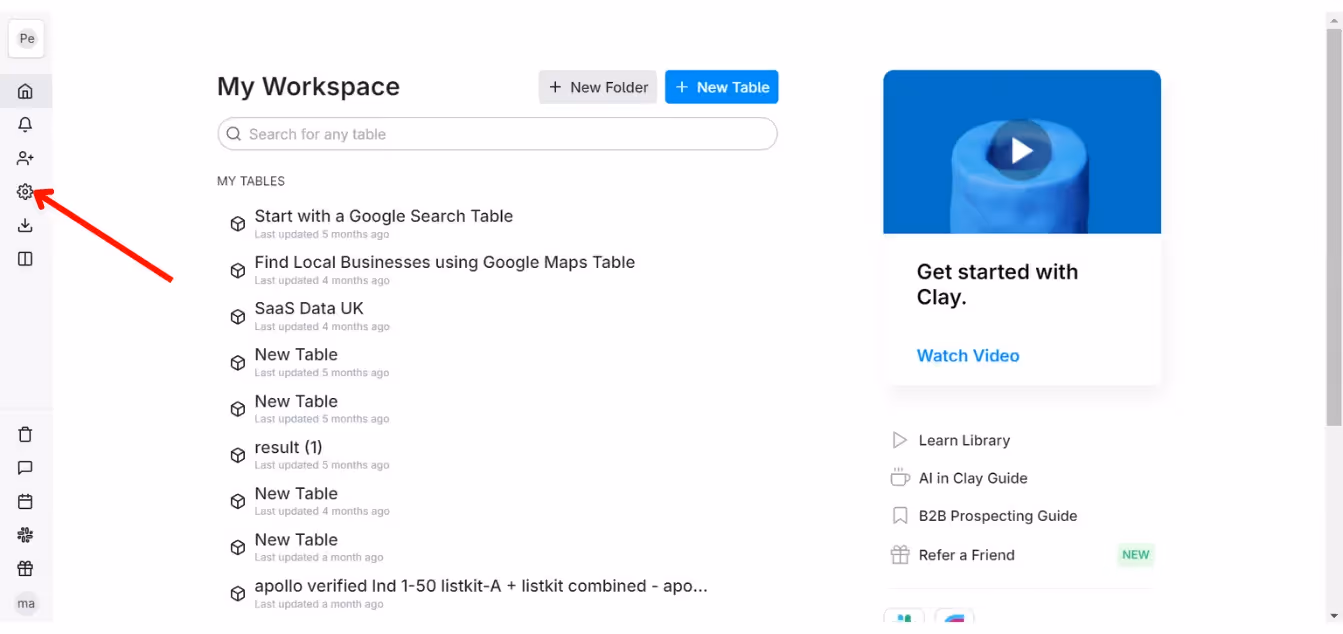This screenshot has height=634, width=1343.
Task: Click the coffee cup icon beside AI in Clay Guide
Action: [x=900, y=478]
